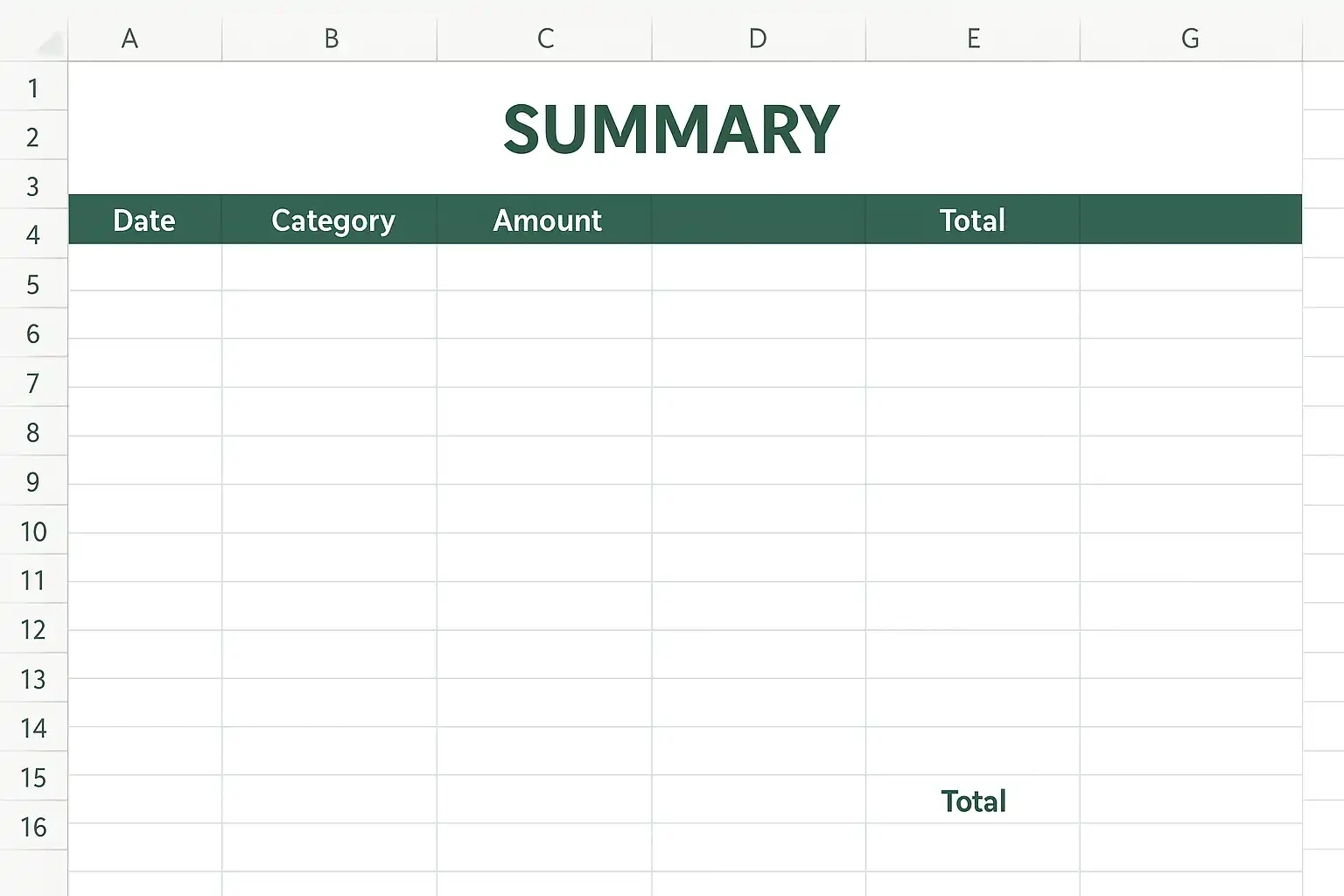This screenshot has width=1344, height=896.
Task: Select row 10 header
Action: tap(33, 530)
